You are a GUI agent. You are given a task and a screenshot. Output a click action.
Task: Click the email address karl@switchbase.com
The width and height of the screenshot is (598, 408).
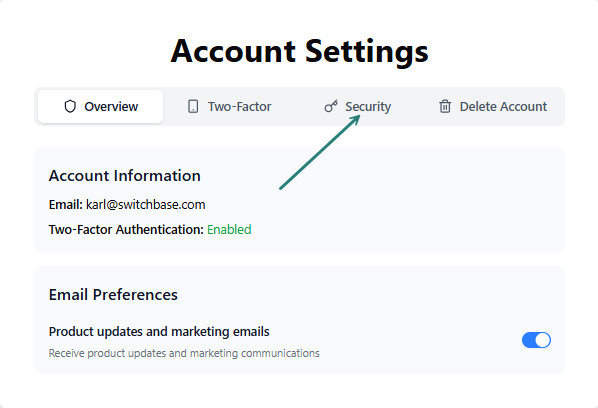pos(146,205)
